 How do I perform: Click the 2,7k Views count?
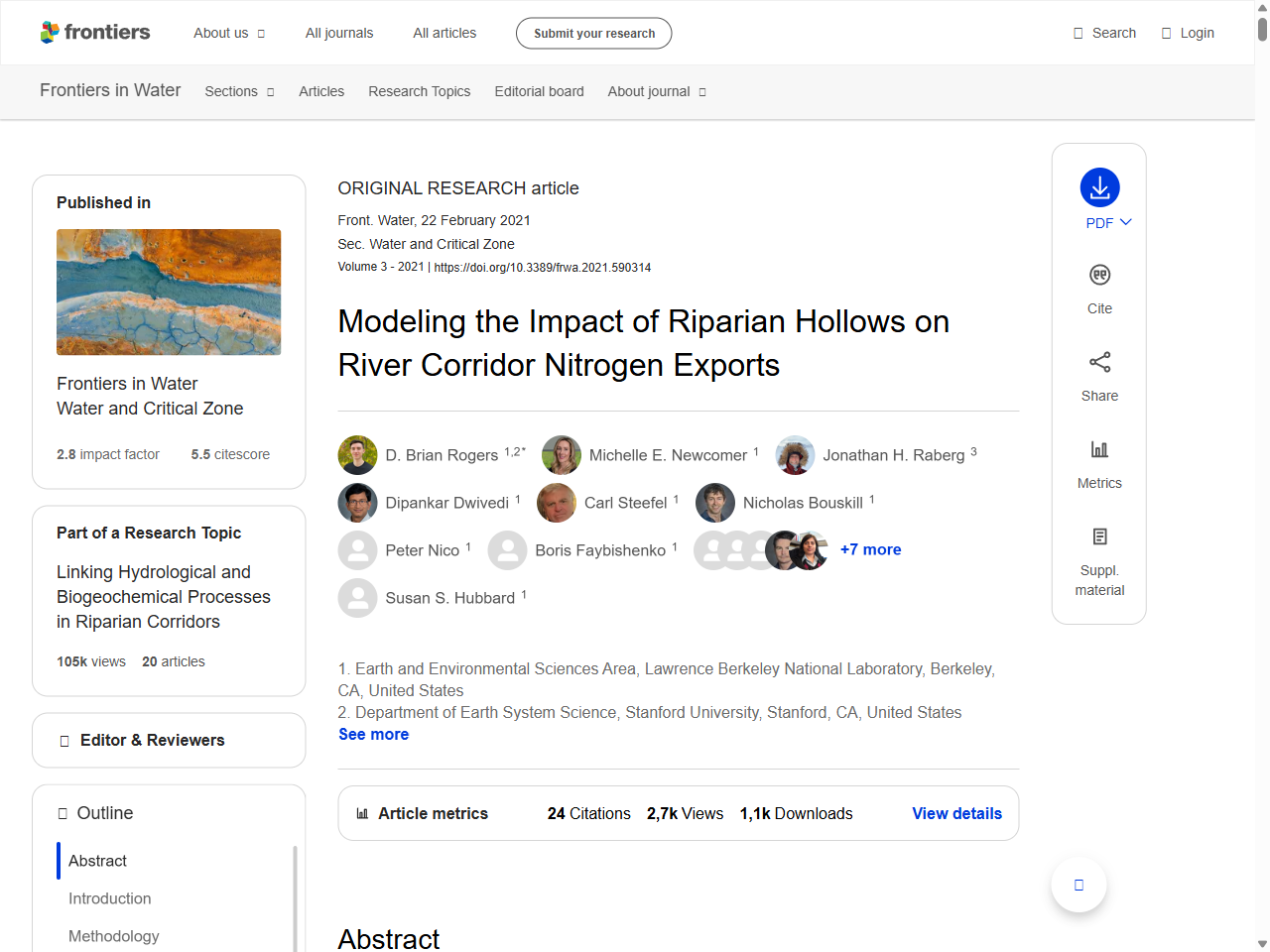(686, 813)
